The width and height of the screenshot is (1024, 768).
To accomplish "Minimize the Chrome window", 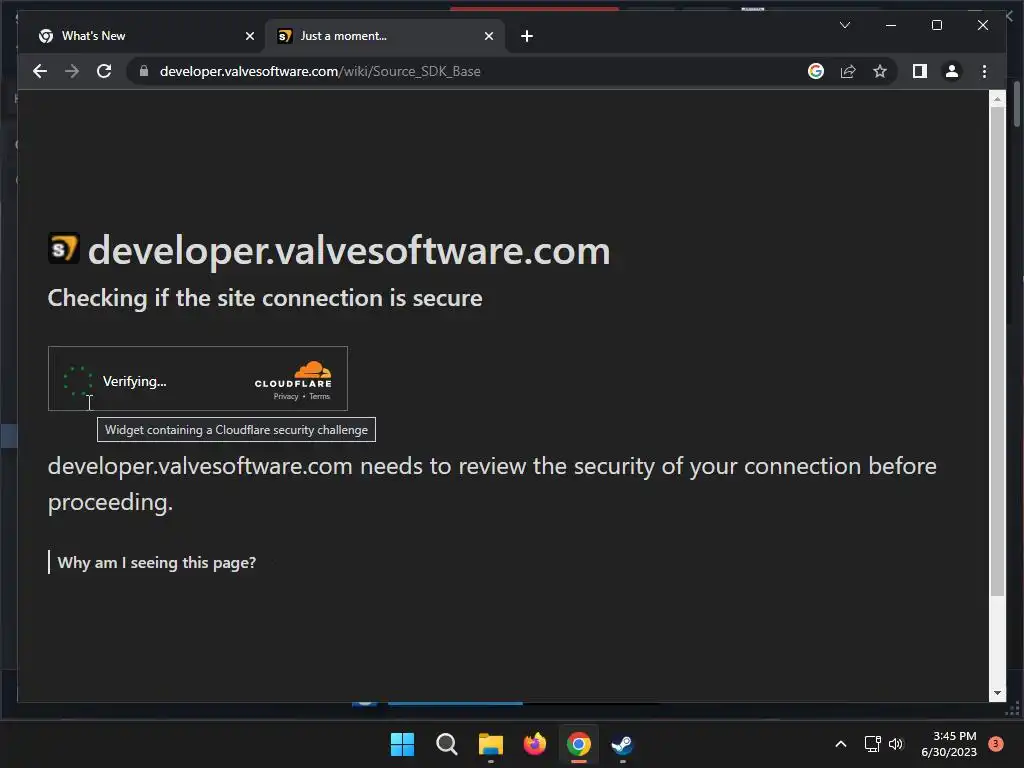I will pos(891,25).
